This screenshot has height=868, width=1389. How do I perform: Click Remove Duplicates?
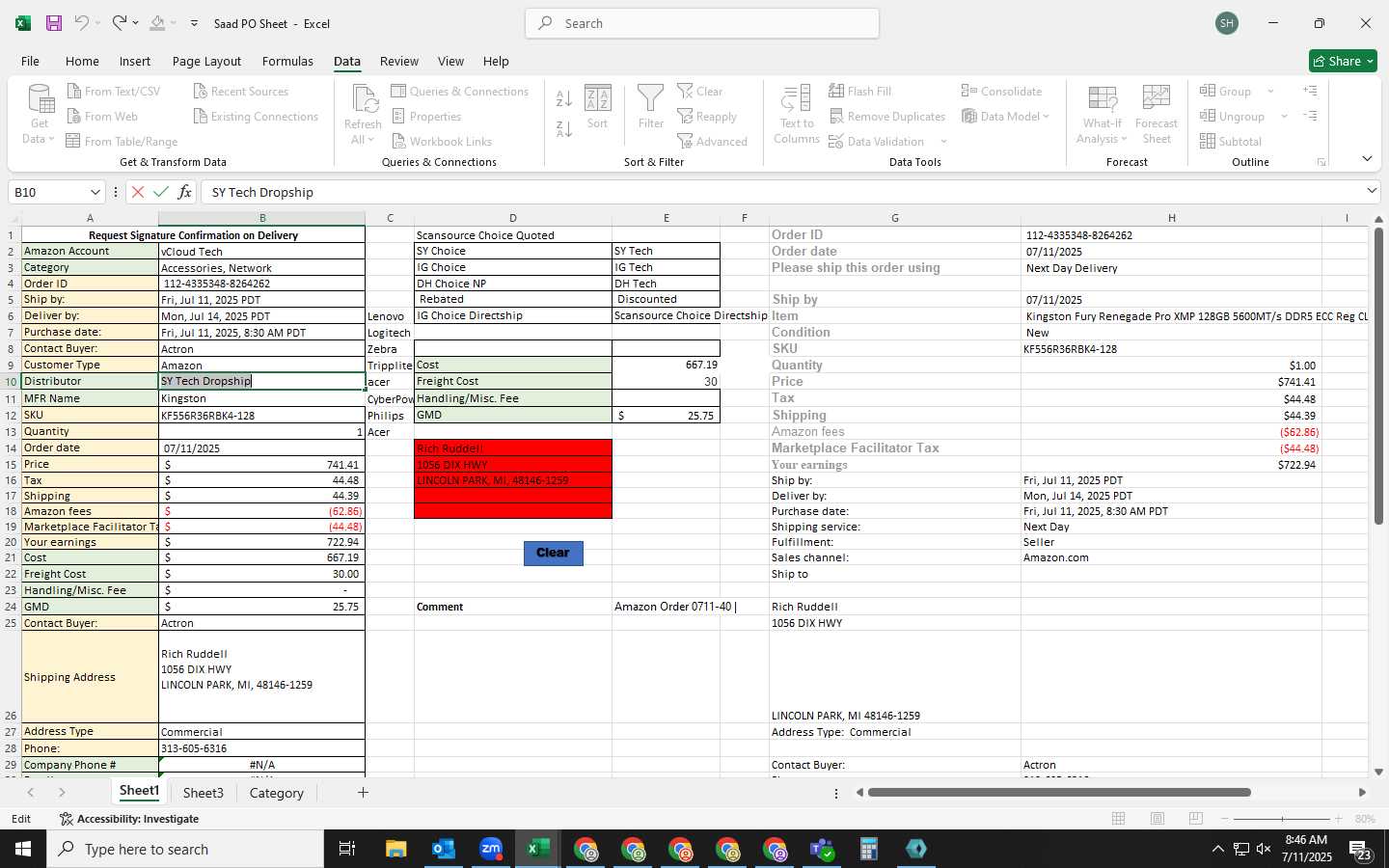click(887, 116)
